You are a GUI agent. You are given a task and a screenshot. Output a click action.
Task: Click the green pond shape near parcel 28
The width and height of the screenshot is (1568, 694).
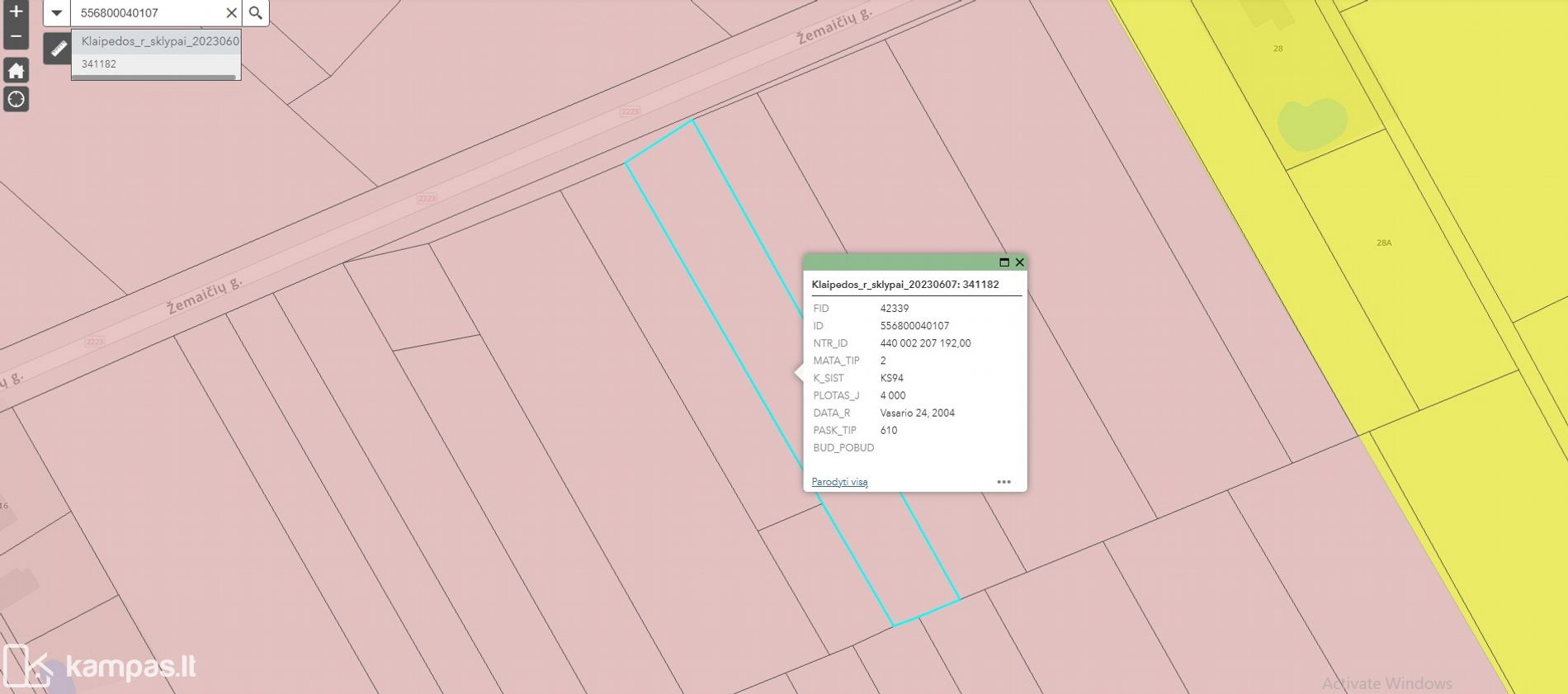pos(1311,124)
